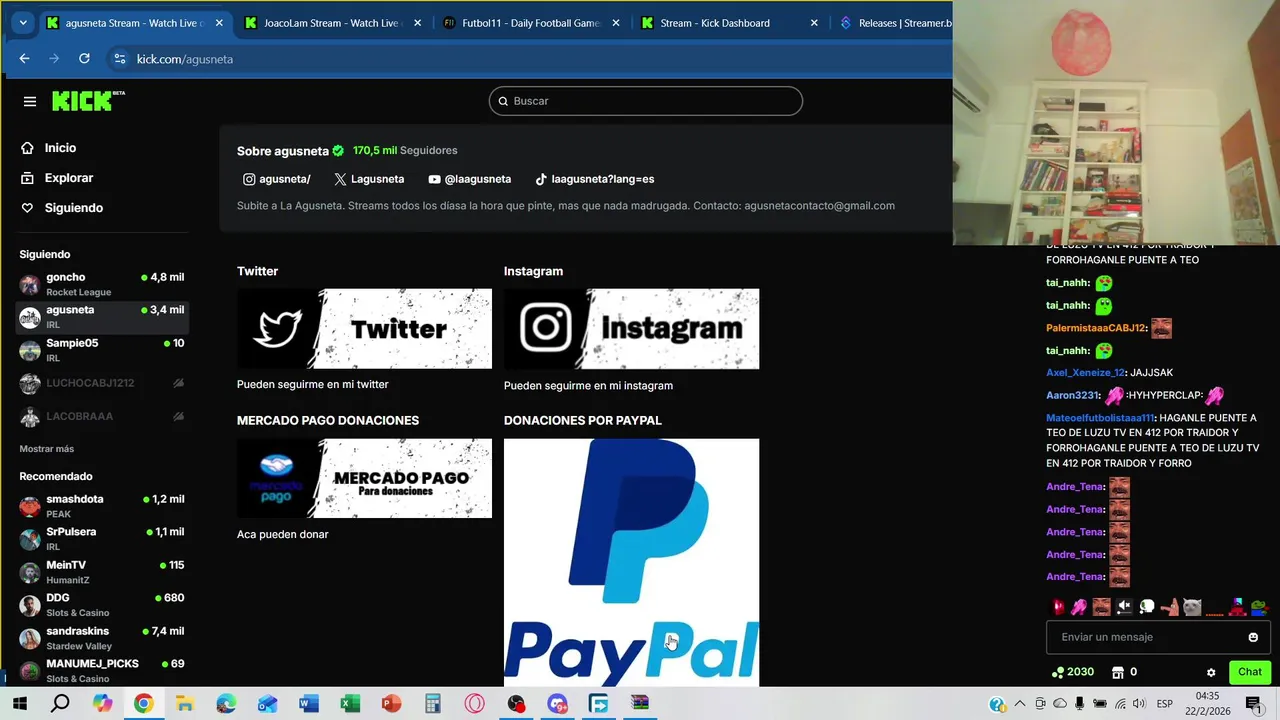Click username Axel_Xeneize_12 in chat

click(x=1086, y=373)
